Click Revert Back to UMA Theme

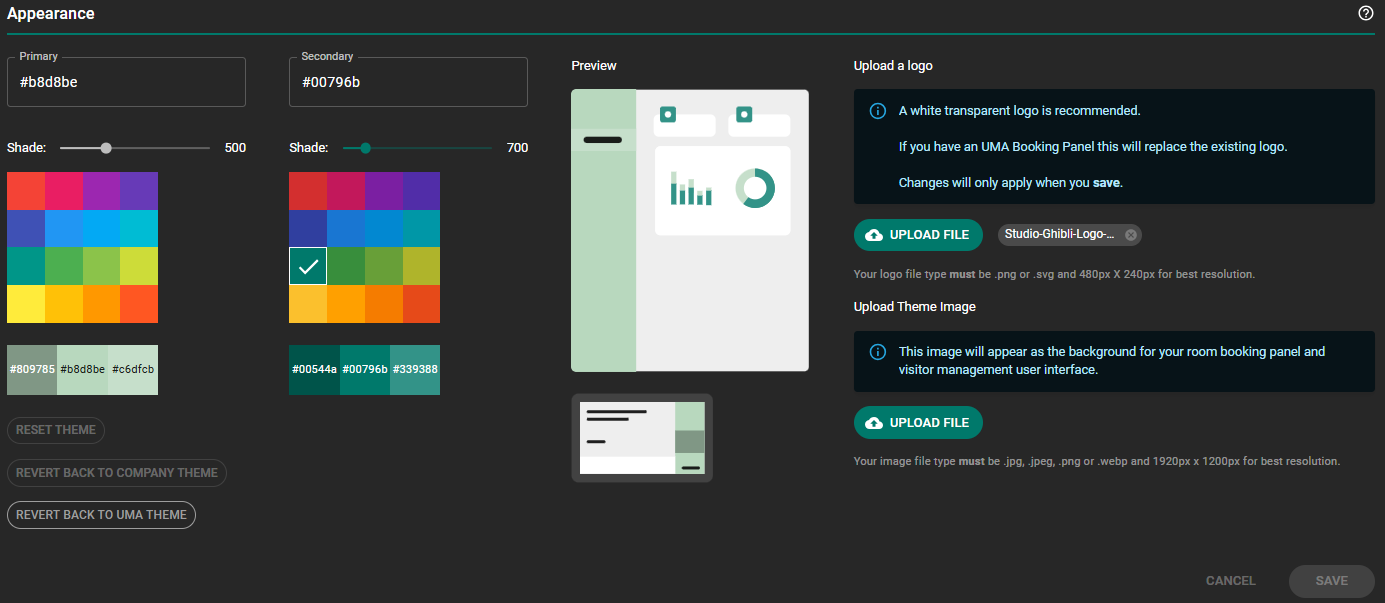pos(101,515)
